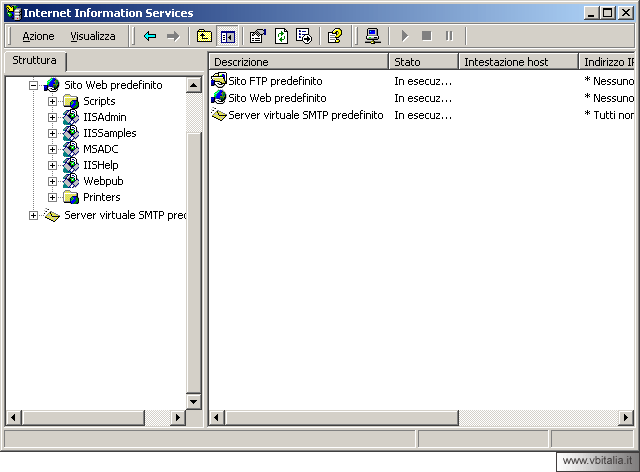Screen dimensions: 640x472
Task: Sort by the Indirizzo IP column header
Action: [607, 62]
